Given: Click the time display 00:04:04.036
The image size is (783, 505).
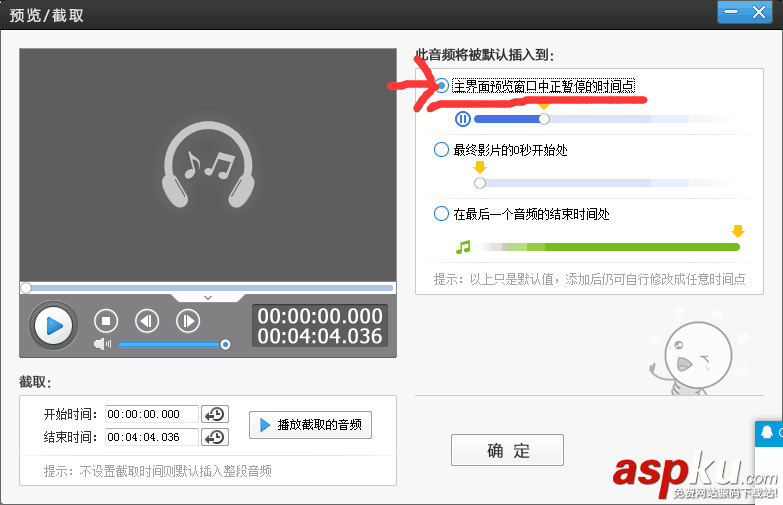Looking at the screenshot, I should click(x=320, y=336).
